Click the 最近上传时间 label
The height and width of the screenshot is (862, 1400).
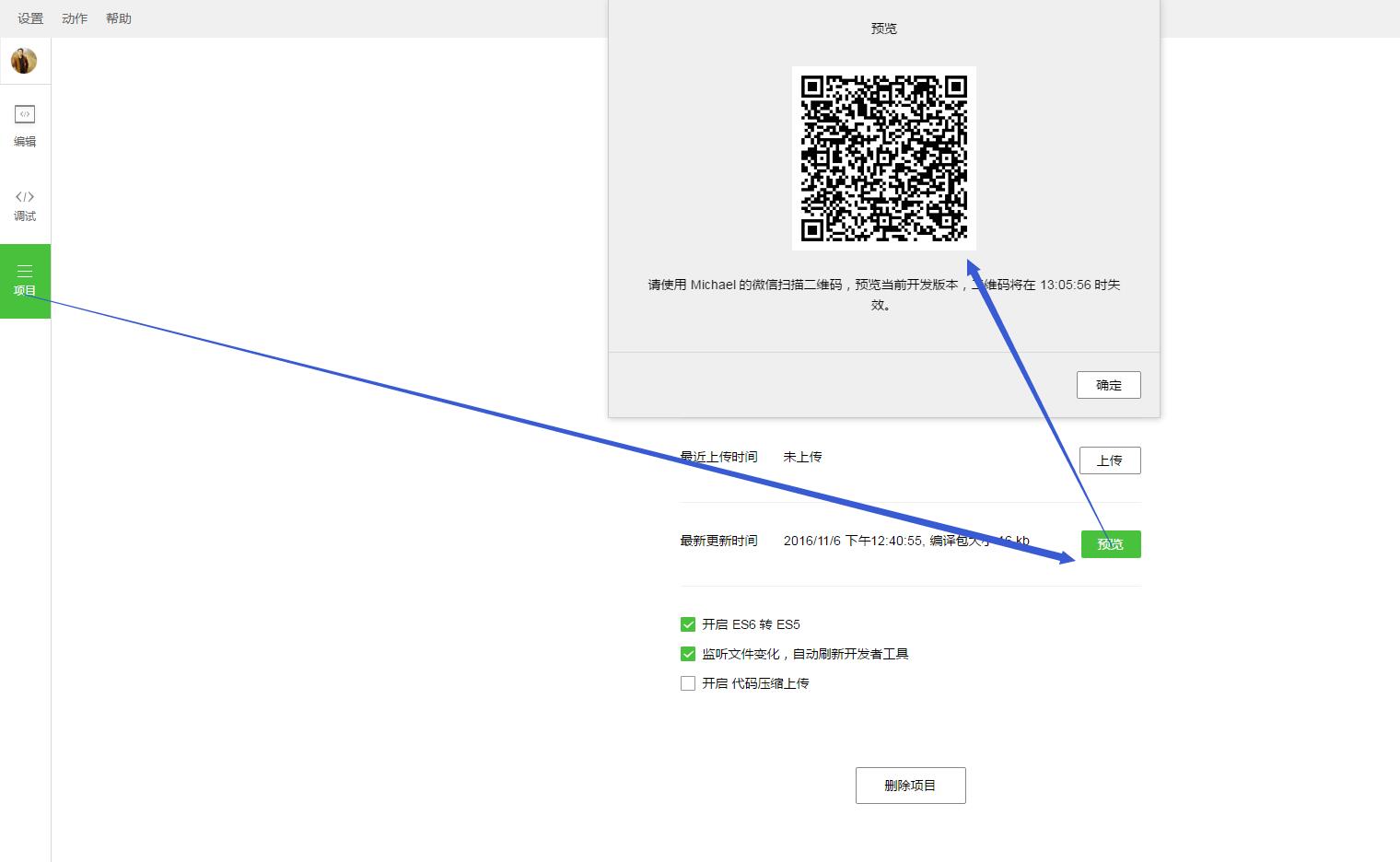coord(719,457)
